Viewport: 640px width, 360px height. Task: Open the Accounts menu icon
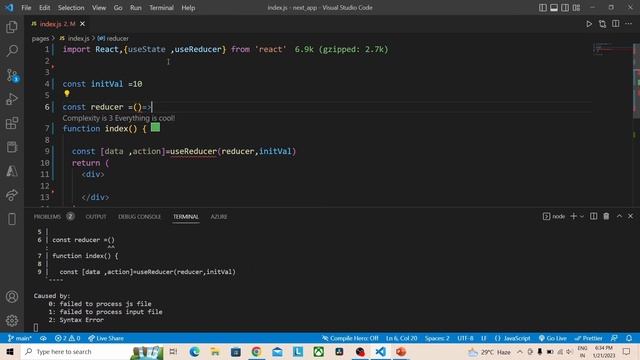pos(12,297)
